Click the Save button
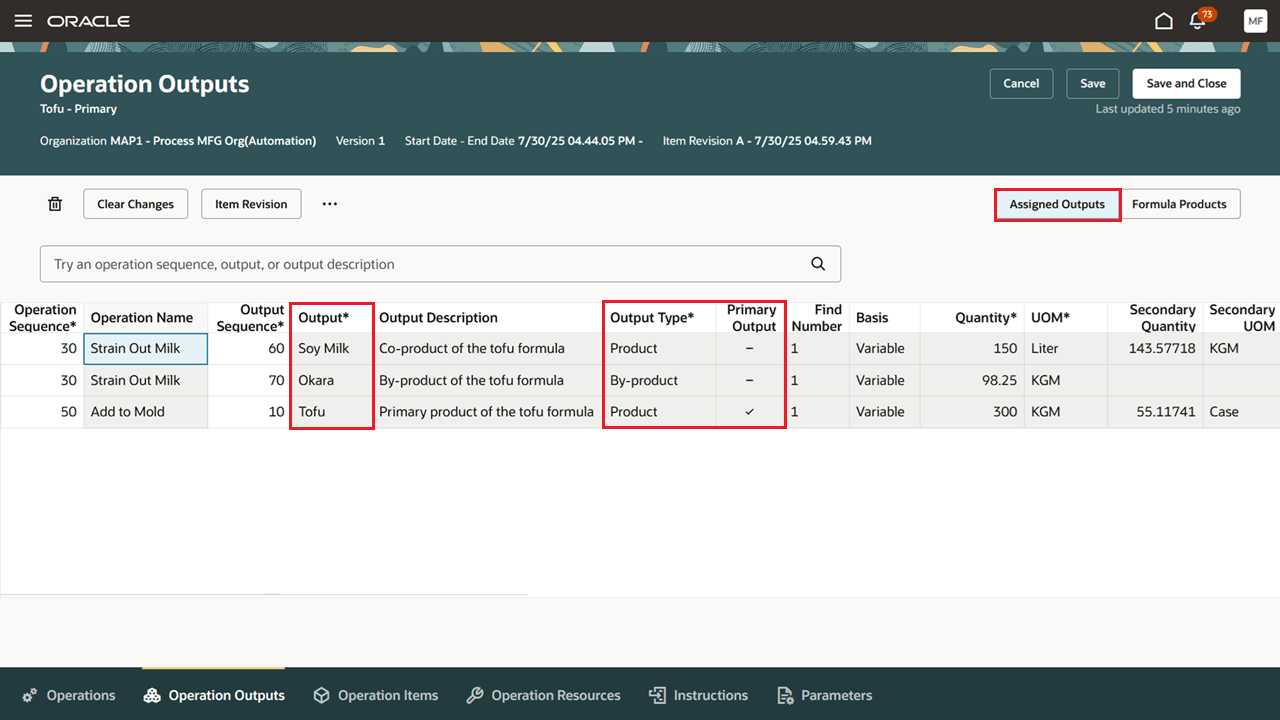 (1092, 84)
